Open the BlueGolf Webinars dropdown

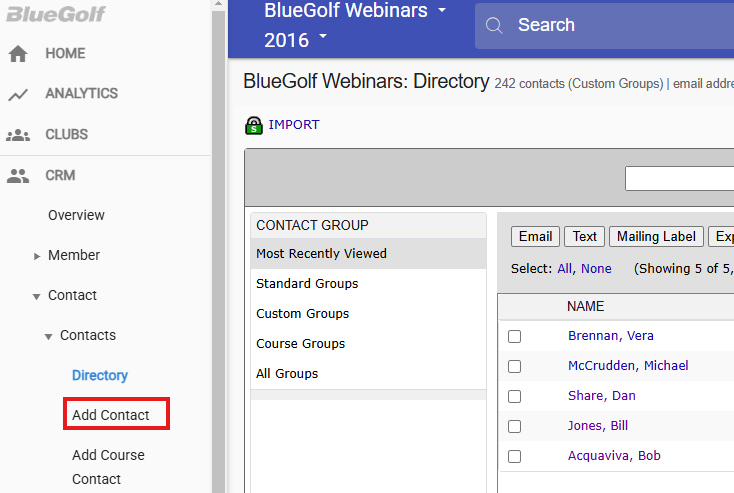point(355,11)
